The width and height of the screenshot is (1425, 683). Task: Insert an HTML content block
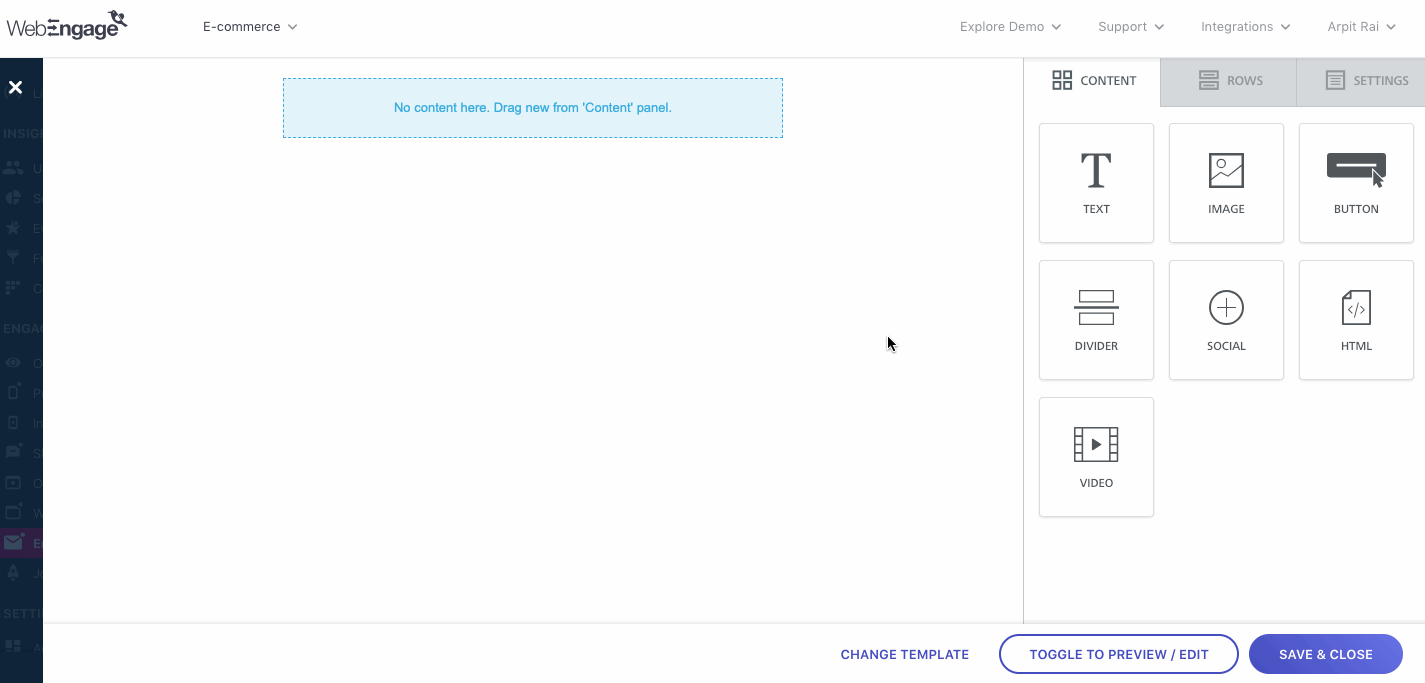coord(1356,320)
